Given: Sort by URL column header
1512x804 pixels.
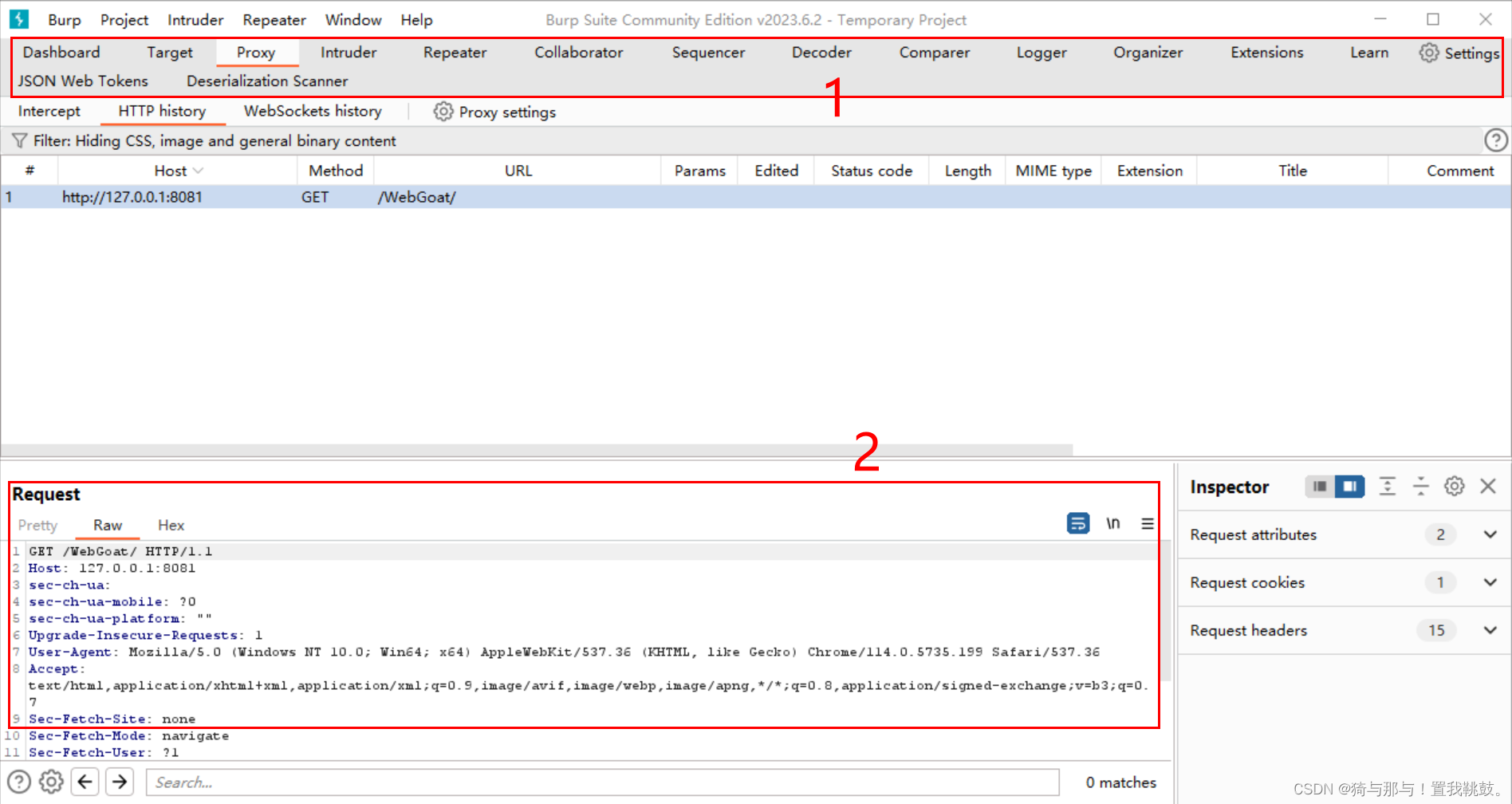Looking at the screenshot, I should point(518,171).
